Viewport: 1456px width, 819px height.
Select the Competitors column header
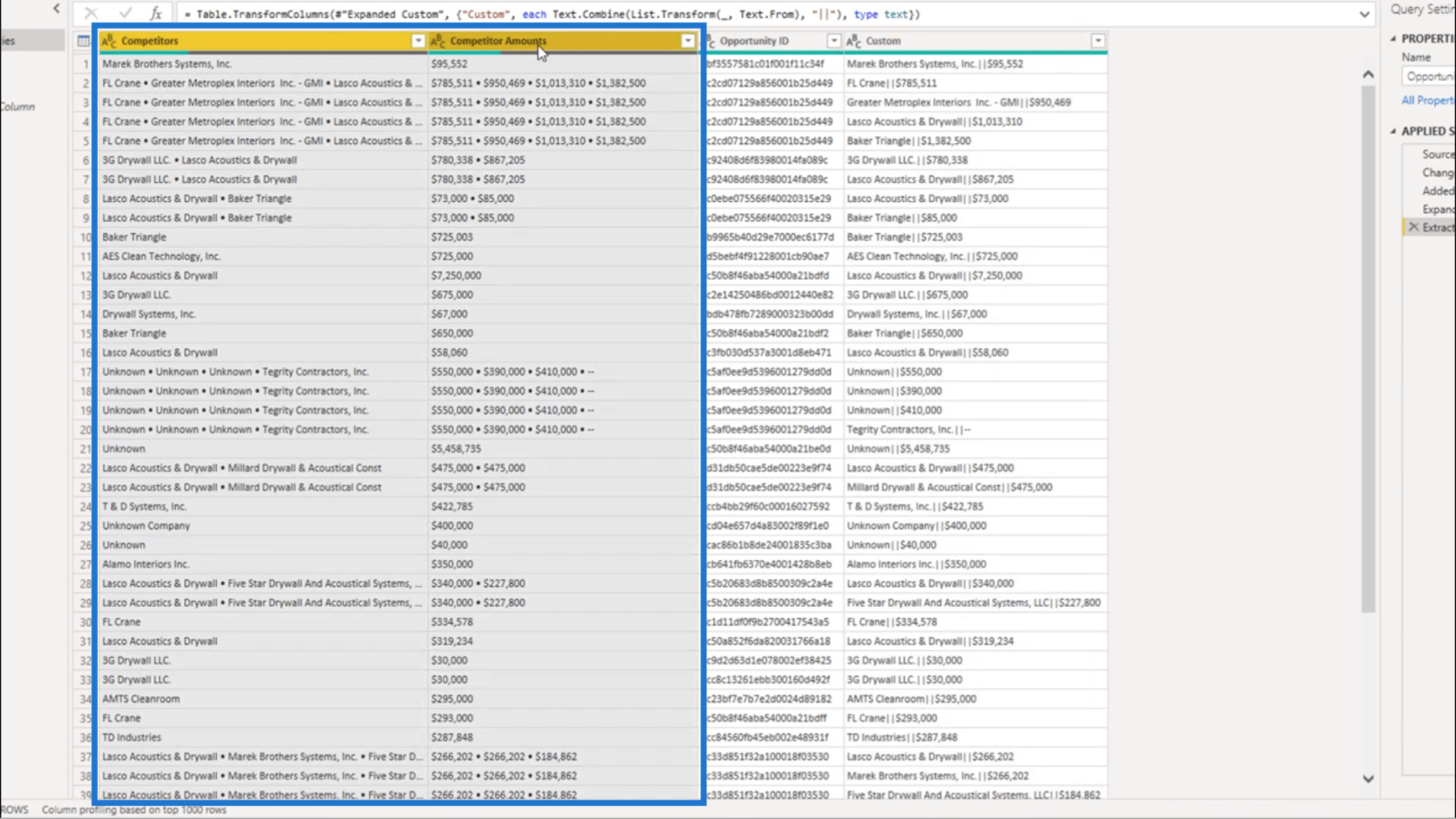[x=263, y=41]
